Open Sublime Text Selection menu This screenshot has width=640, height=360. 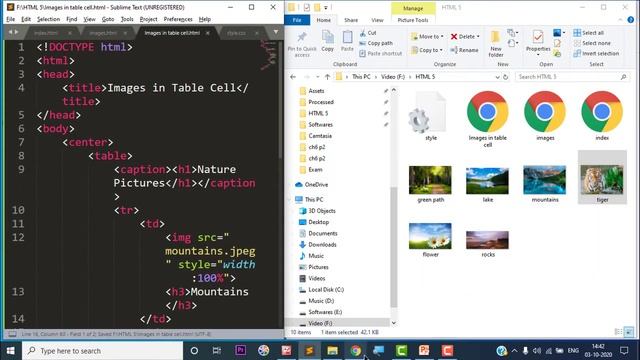point(48,19)
